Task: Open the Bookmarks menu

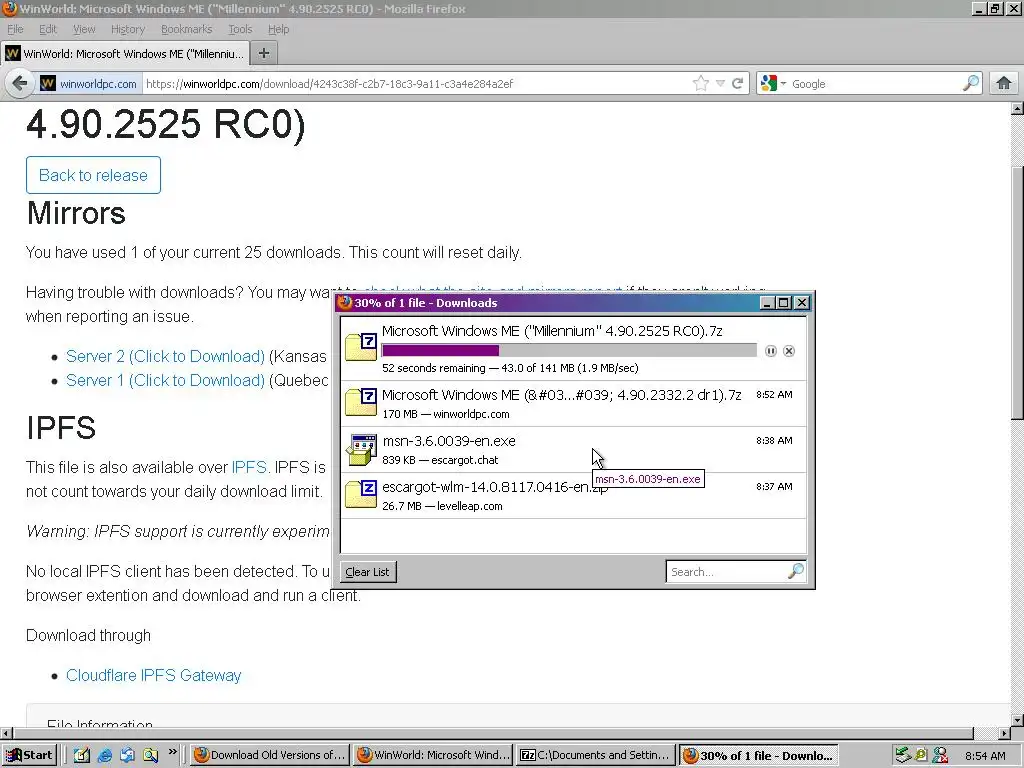Action: [x=186, y=29]
